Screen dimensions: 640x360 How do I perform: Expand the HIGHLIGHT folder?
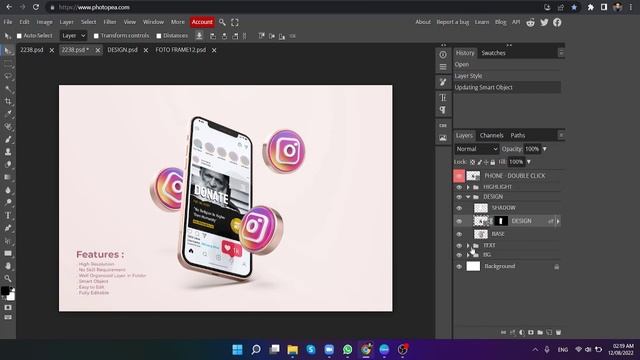468,187
